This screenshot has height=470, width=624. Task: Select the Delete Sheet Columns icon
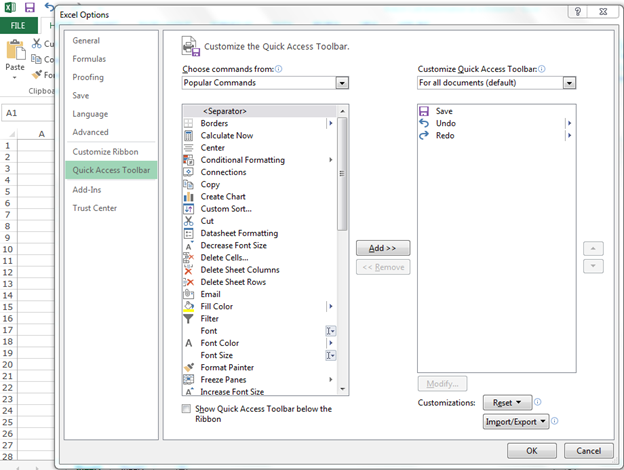coord(188,270)
